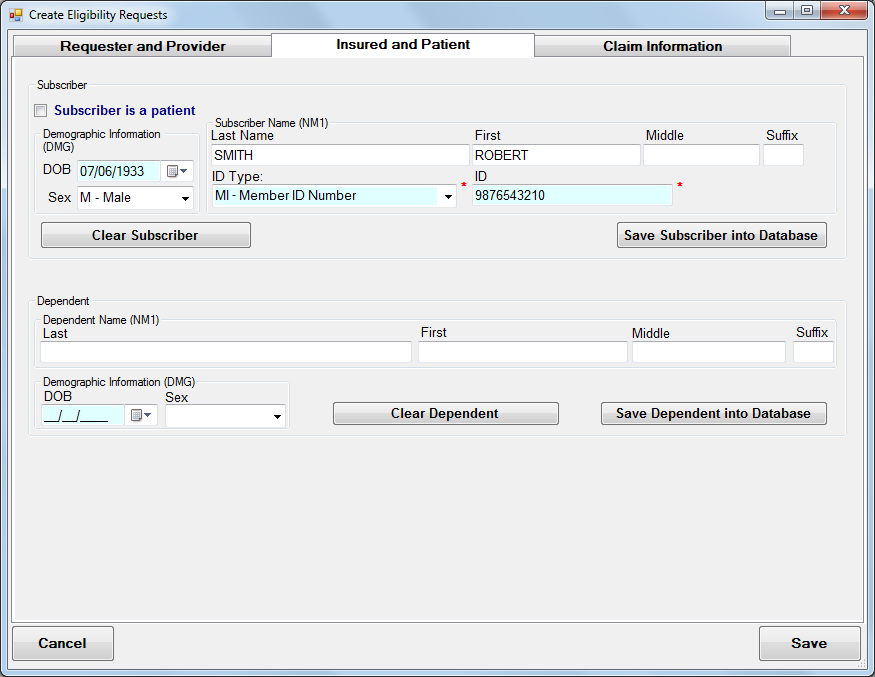The image size is (875, 677).
Task: Click the subscriber First name field showing ROBERT
Action: [555, 155]
